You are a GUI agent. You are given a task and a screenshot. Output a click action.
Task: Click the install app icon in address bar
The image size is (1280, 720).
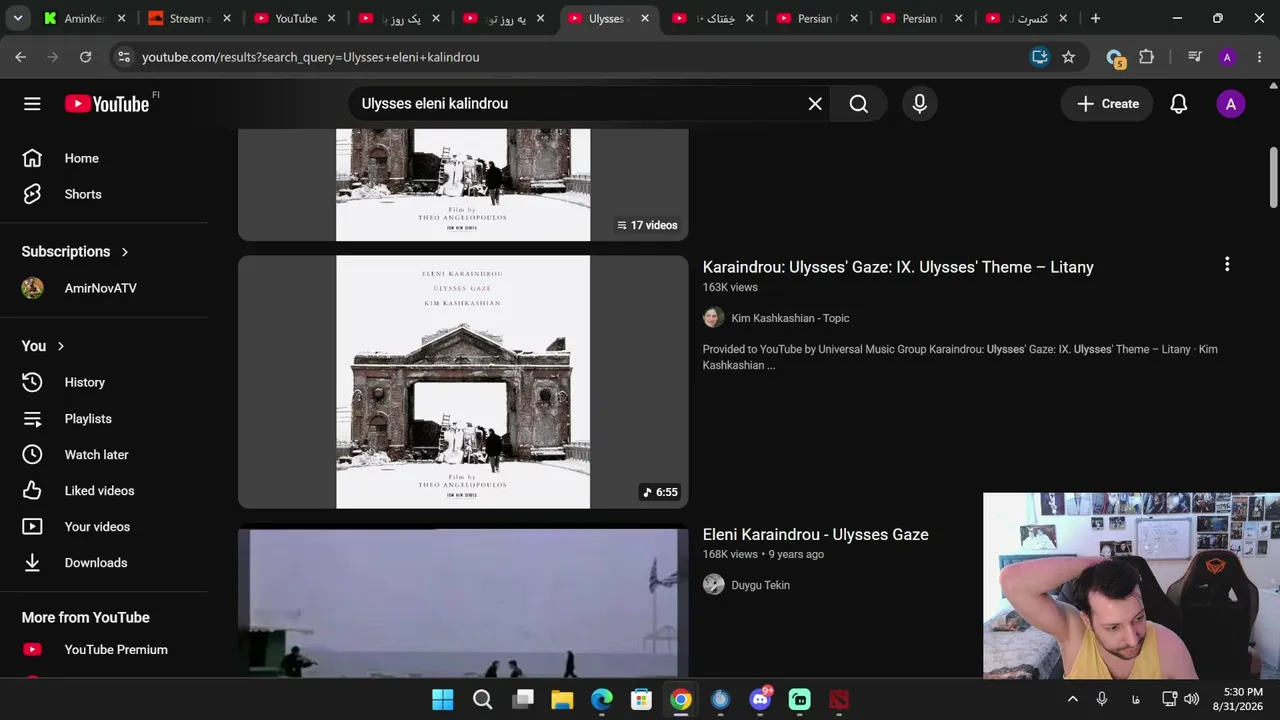point(1040,57)
